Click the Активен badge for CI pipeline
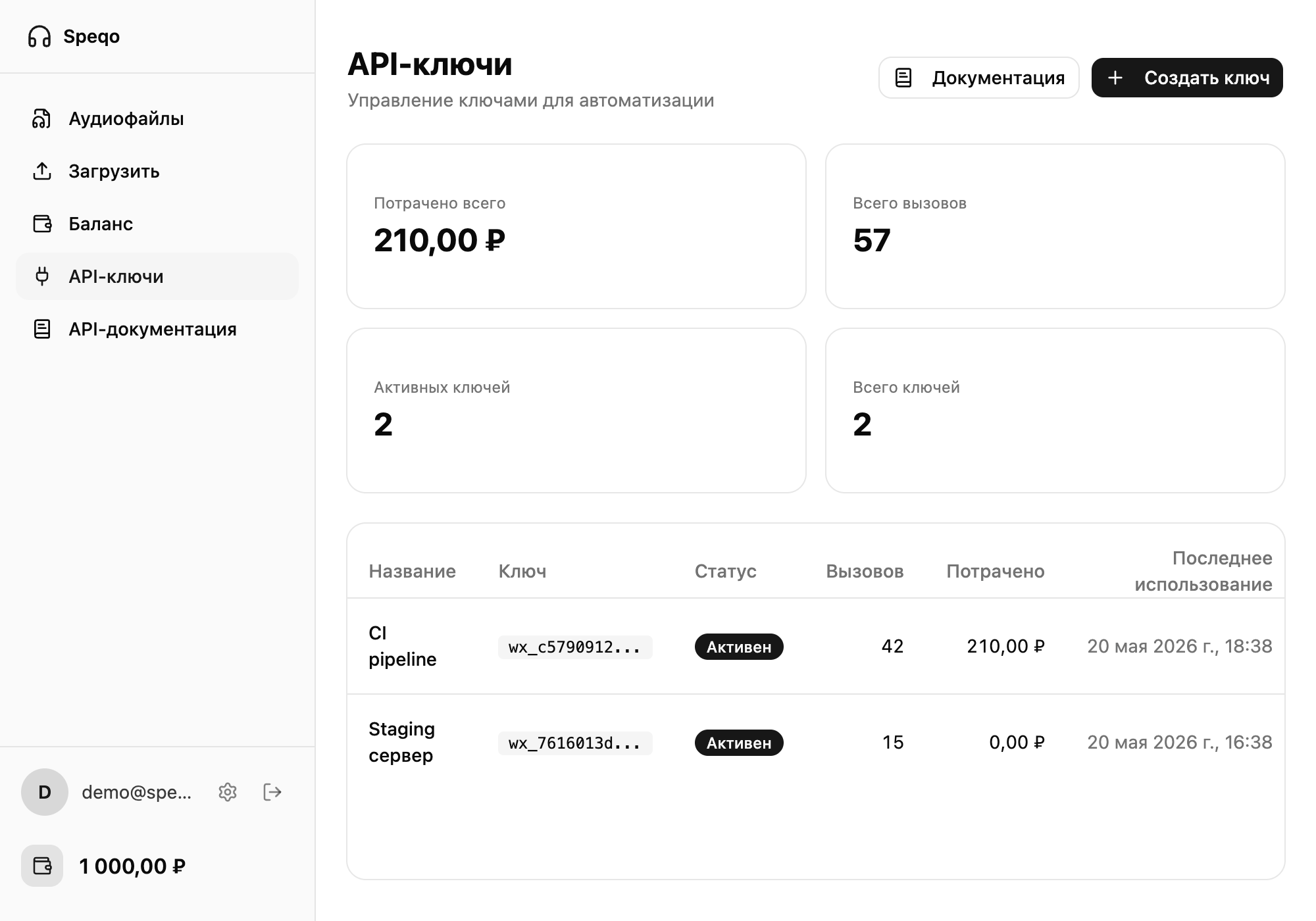Image resolution: width=1316 pixels, height=921 pixels. click(x=739, y=647)
